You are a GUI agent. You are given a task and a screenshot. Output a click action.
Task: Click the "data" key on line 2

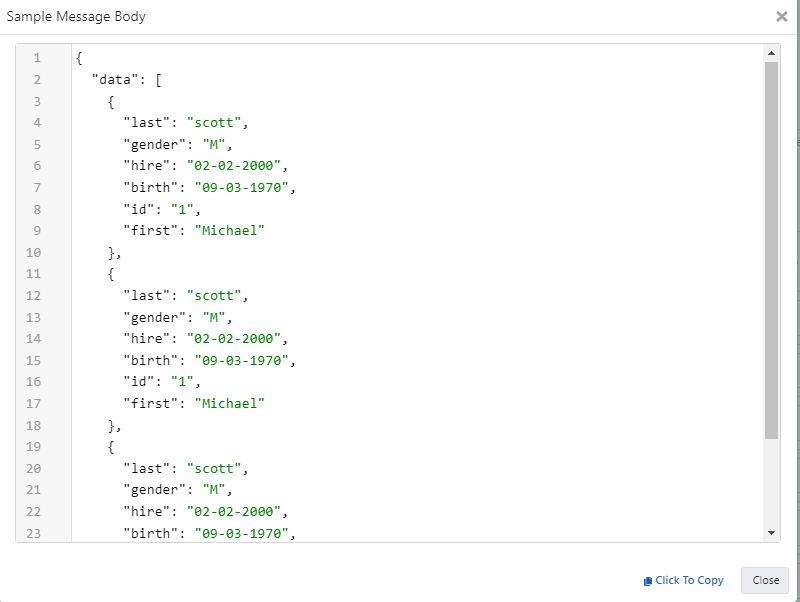click(115, 80)
